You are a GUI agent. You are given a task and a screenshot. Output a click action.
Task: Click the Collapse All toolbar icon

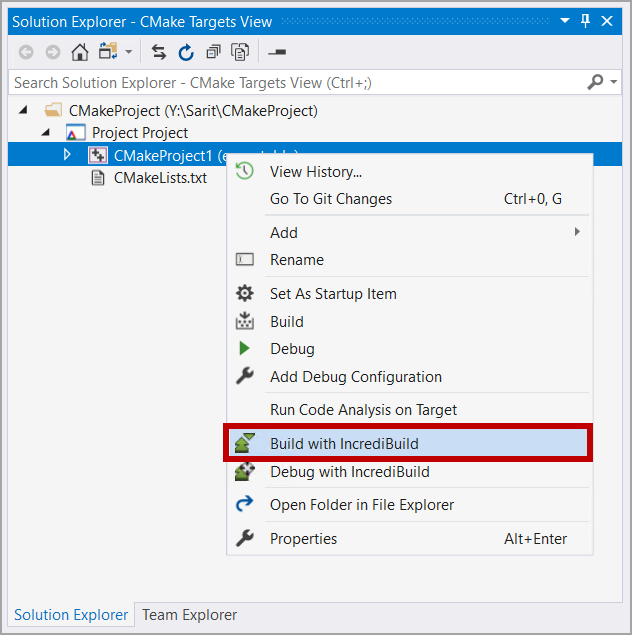tap(213, 53)
